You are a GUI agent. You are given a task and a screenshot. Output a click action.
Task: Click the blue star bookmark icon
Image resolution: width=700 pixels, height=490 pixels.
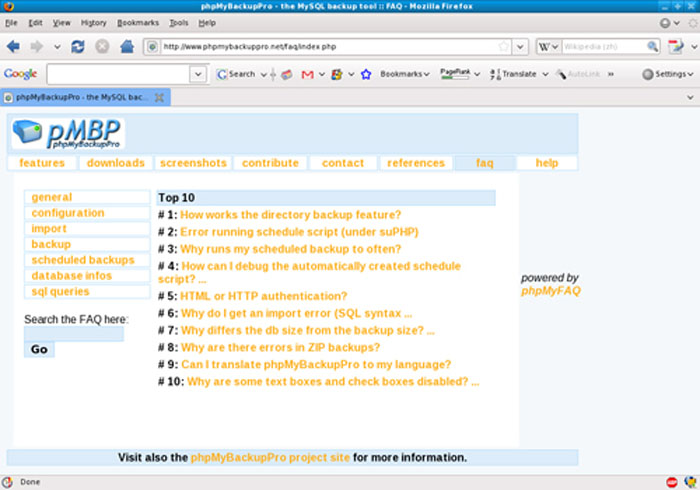[x=366, y=74]
